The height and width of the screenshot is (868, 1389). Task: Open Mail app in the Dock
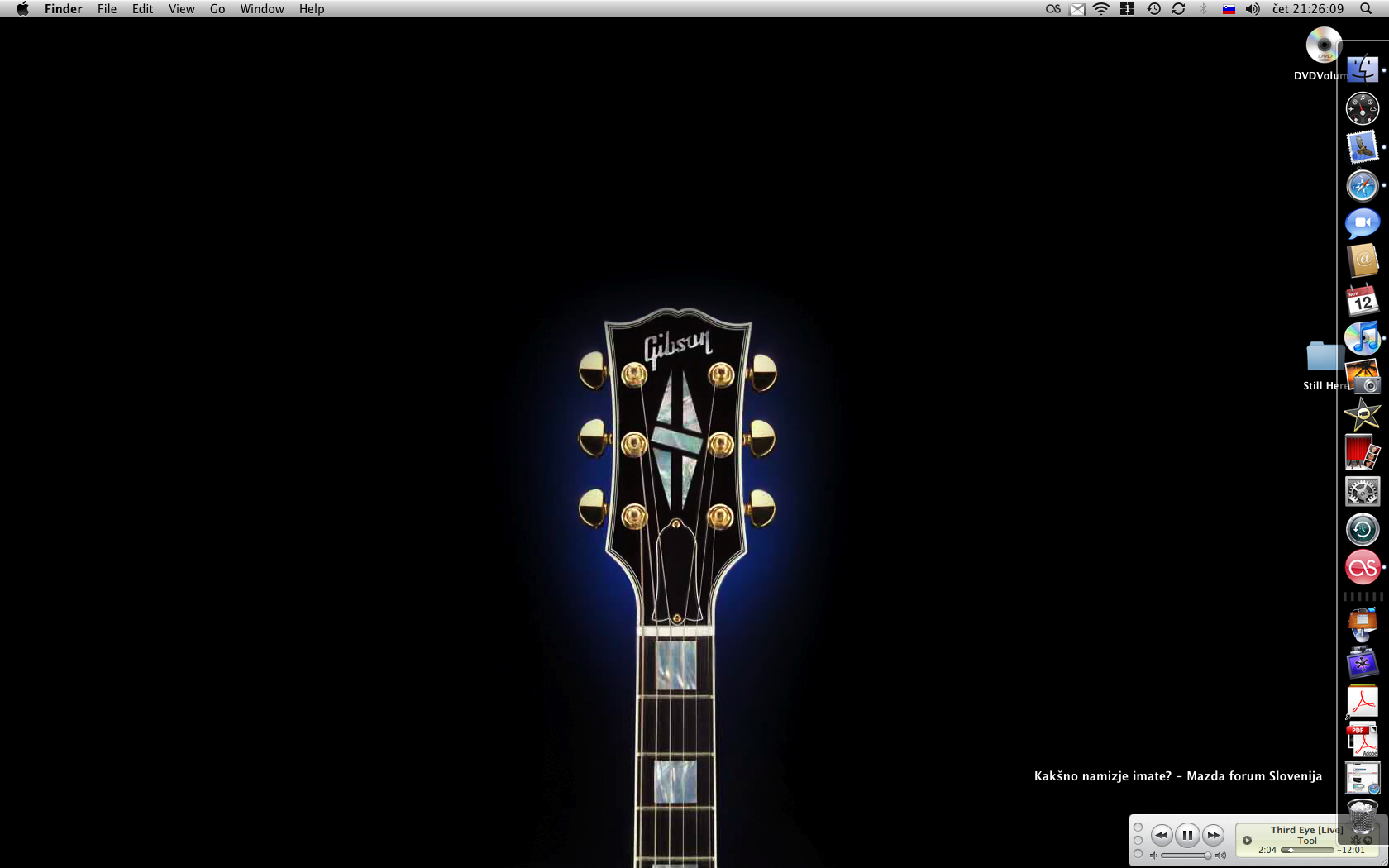tap(1363, 147)
